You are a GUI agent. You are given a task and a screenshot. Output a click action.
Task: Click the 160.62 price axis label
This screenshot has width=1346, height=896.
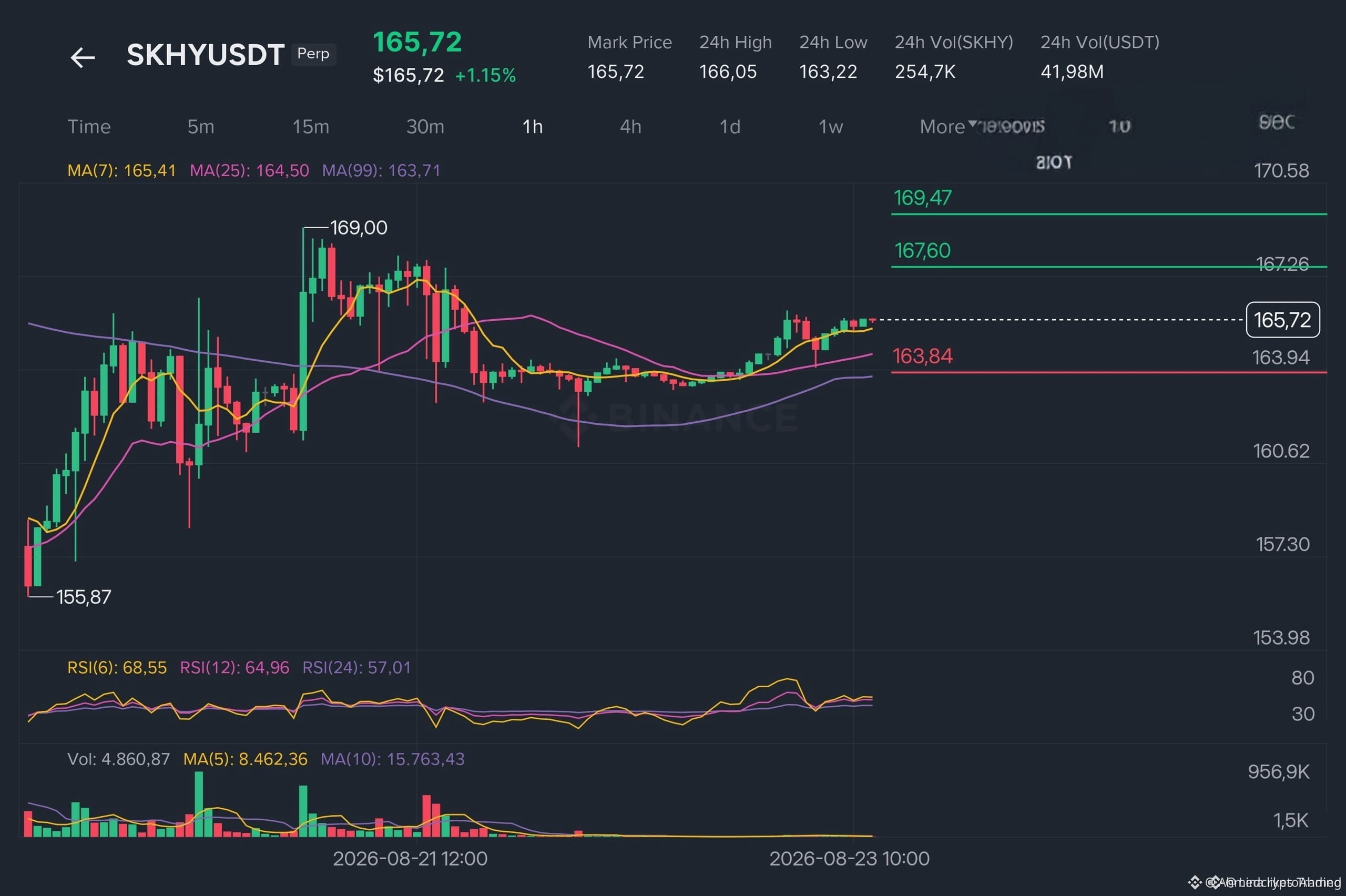[x=1281, y=451]
